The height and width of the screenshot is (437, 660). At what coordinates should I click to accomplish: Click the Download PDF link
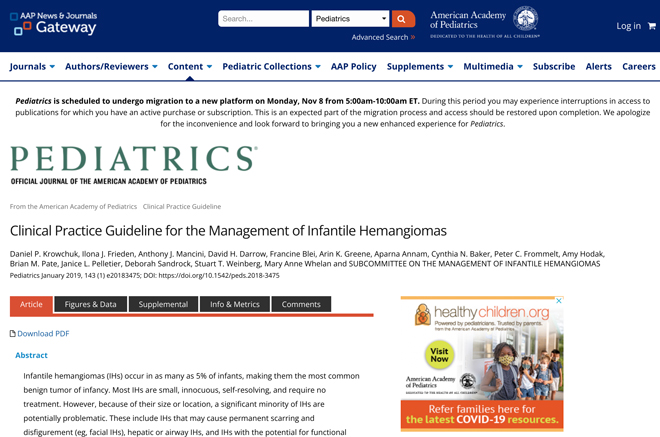pos(43,333)
